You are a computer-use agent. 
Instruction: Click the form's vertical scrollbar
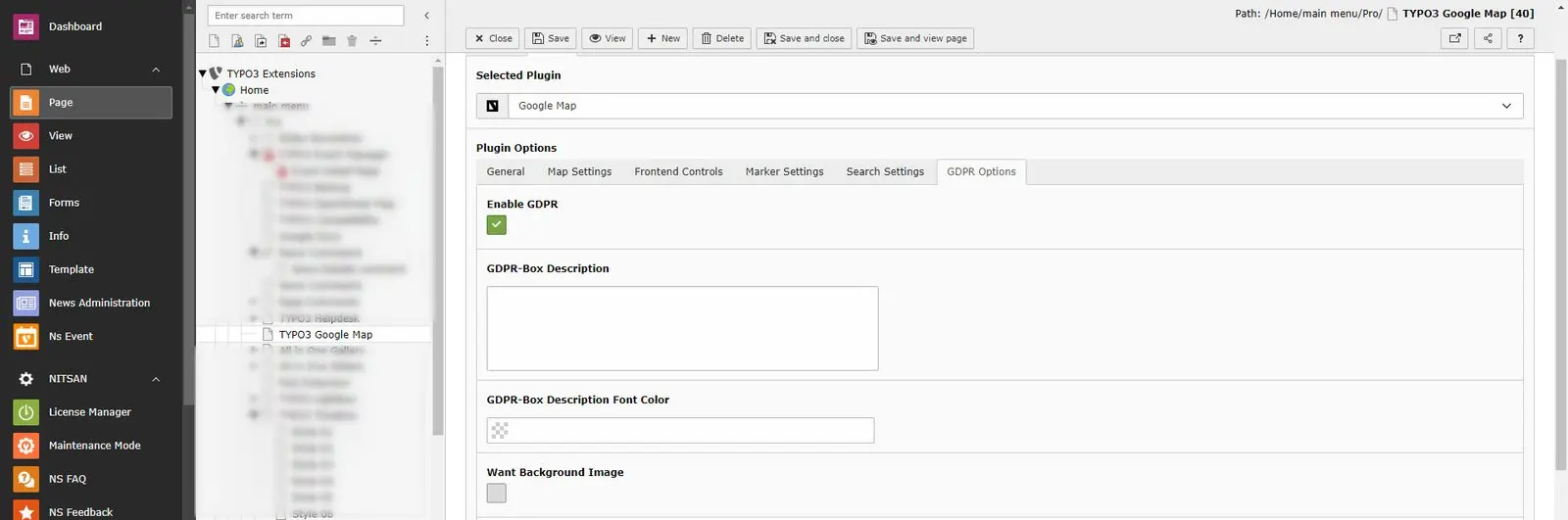pyautogui.click(x=1561, y=264)
